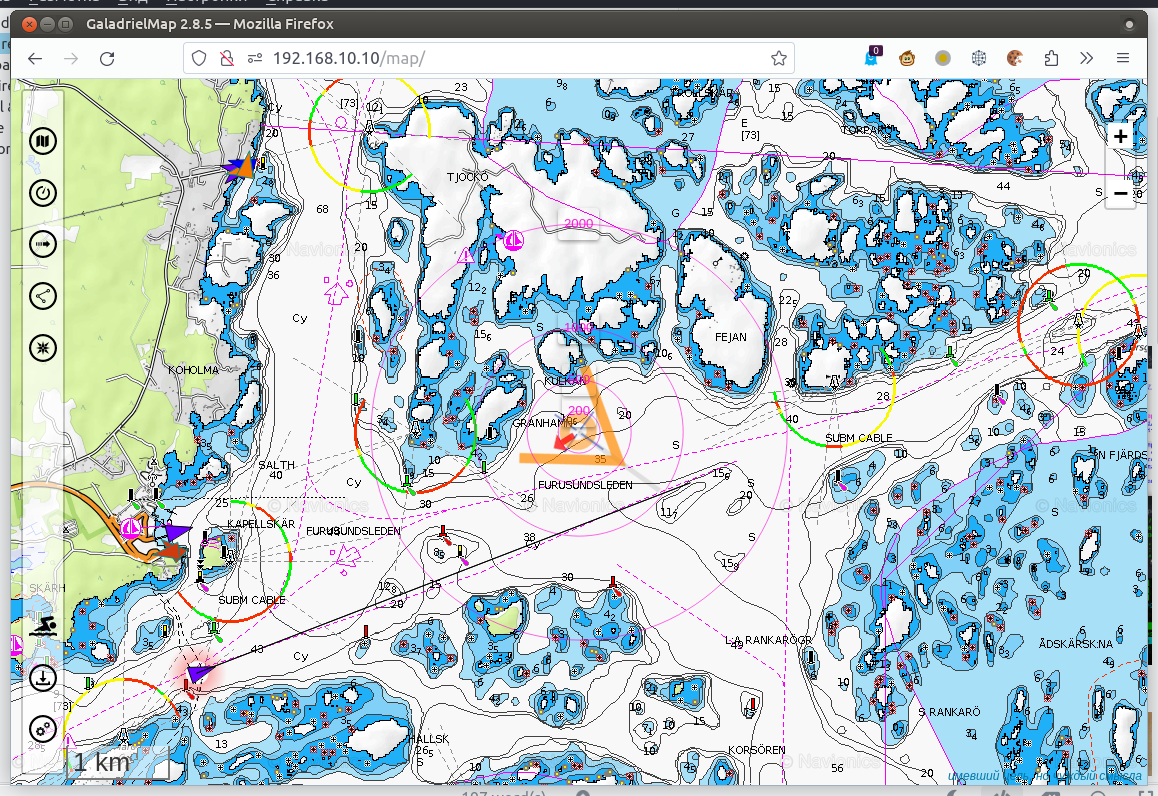The height and width of the screenshot is (796, 1158).
Task: Click the swimmer icon in sidebar
Action: click(43, 626)
